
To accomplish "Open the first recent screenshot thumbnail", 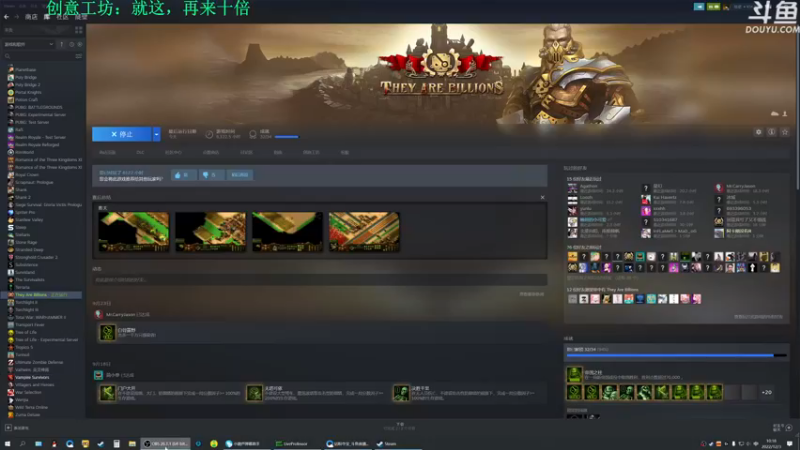I will [134, 232].
